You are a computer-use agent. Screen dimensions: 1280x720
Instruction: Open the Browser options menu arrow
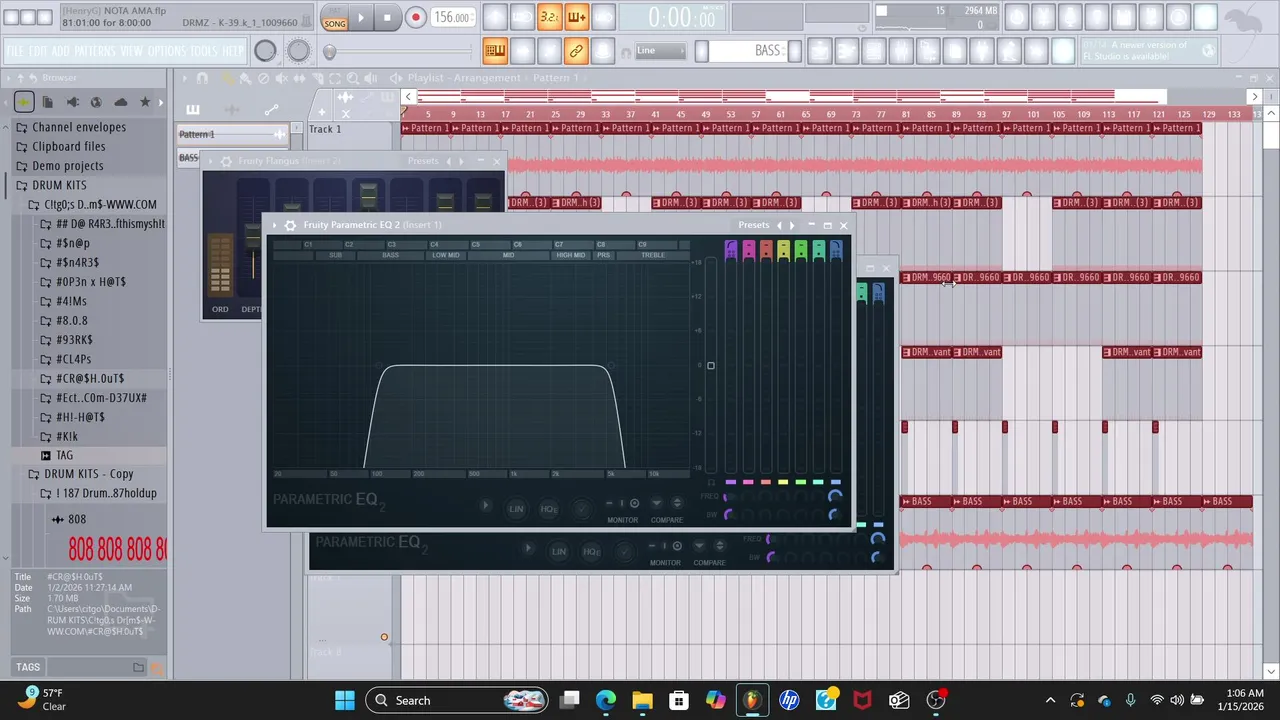click(x=8, y=78)
